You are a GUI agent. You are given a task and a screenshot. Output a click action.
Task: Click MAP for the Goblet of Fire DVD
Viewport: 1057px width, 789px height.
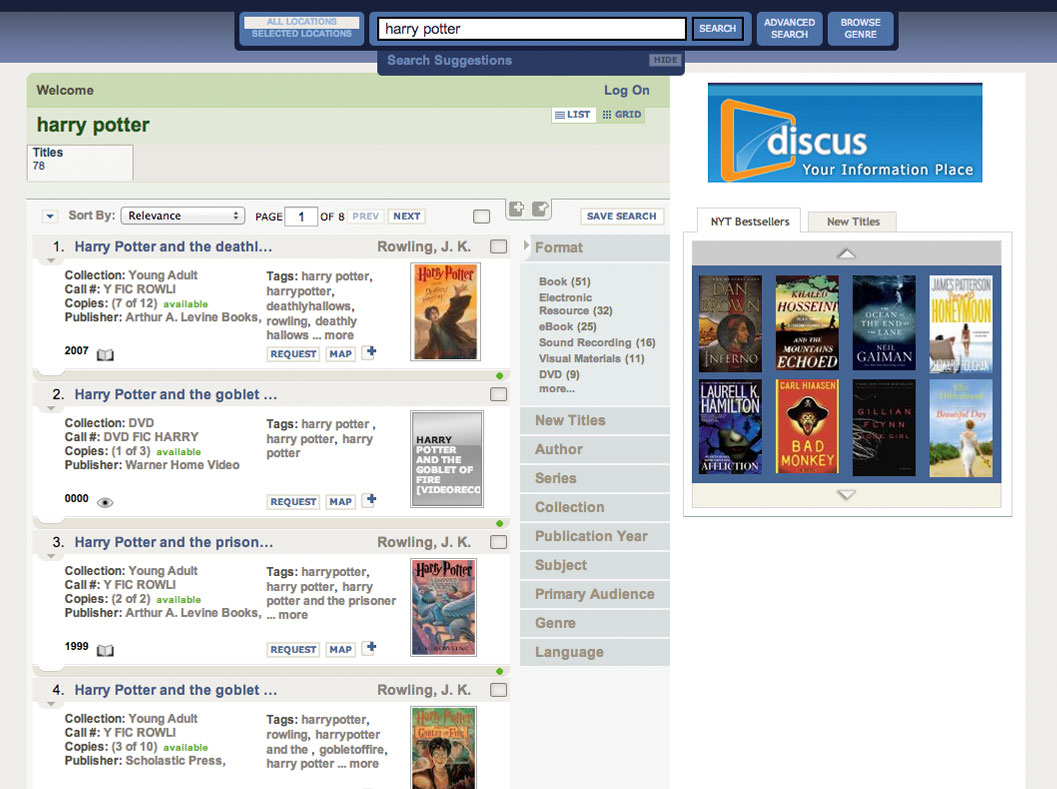(340, 502)
